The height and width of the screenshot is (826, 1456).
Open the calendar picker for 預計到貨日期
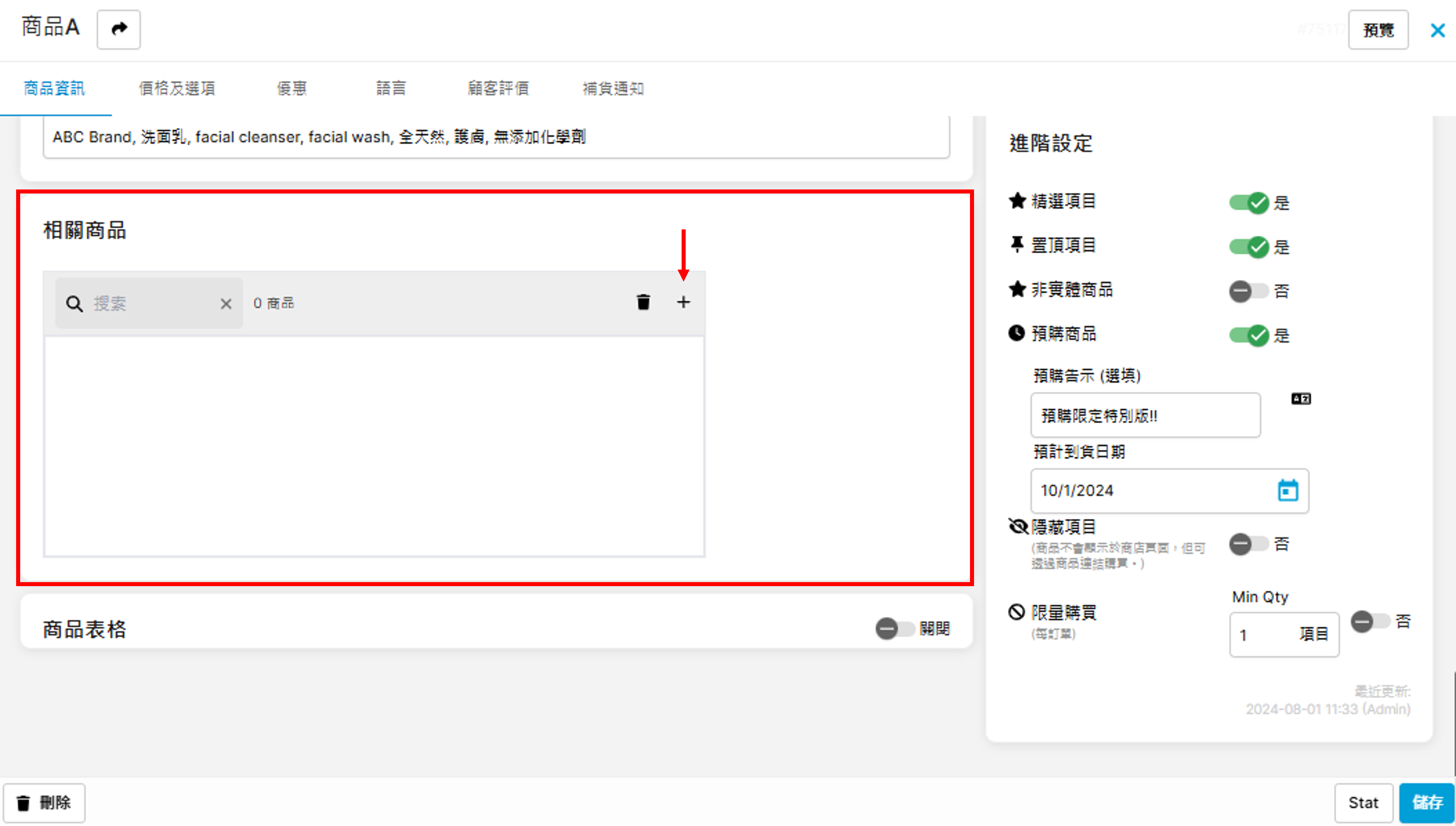point(1287,490)
